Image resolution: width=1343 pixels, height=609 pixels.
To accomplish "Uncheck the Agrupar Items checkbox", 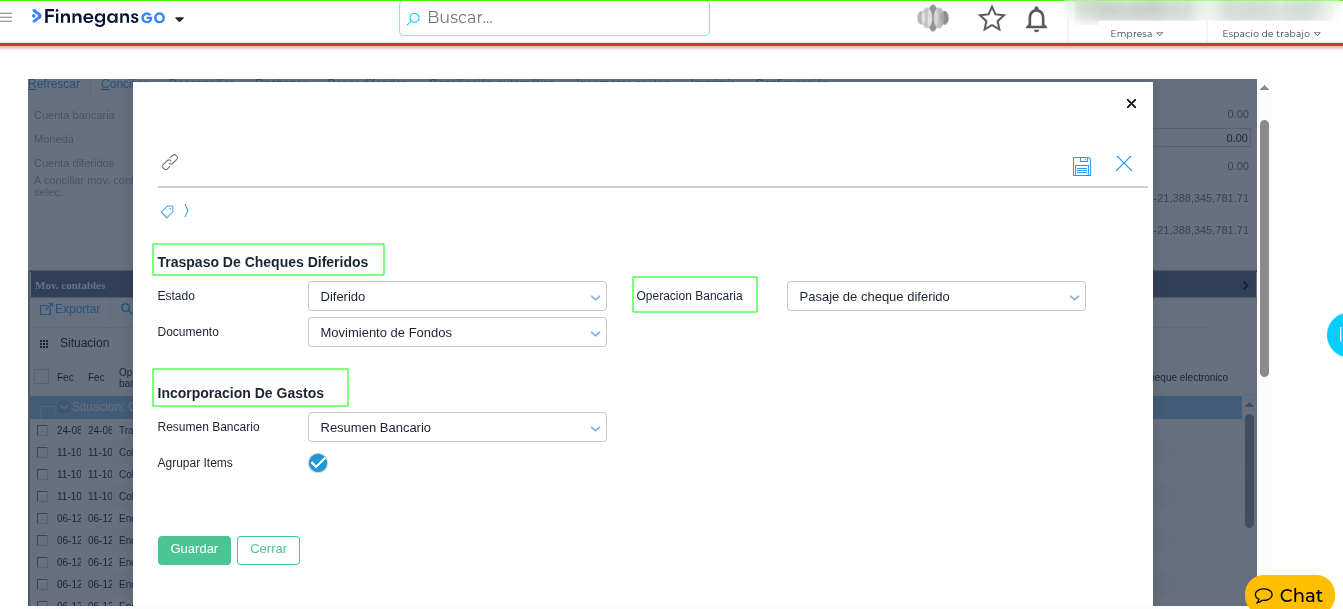I will coord(318,463).
